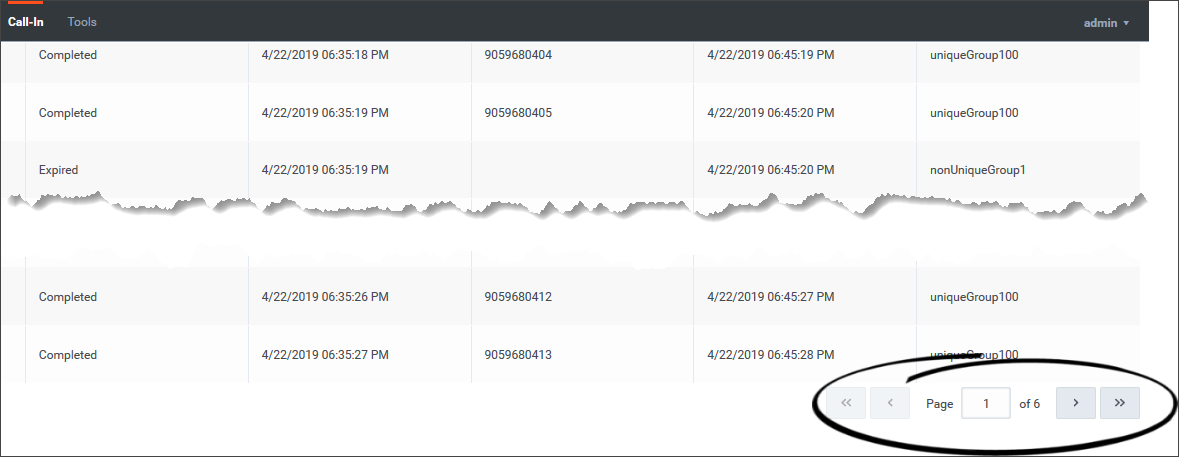Click phone number 9059680413
The image size is (1179, 457).
[517, 355]
